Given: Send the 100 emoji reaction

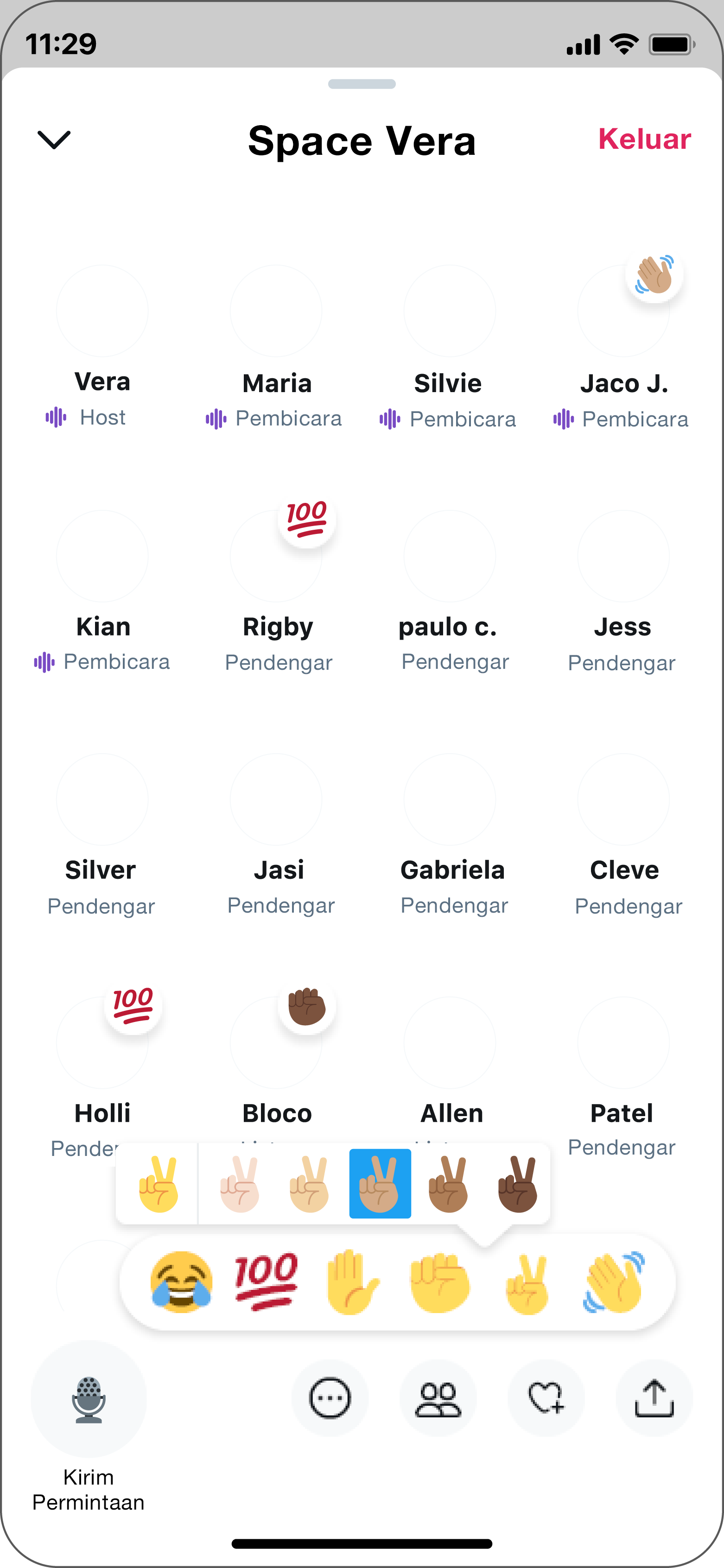Looking at the screenshot, I should click(267, 1282).
